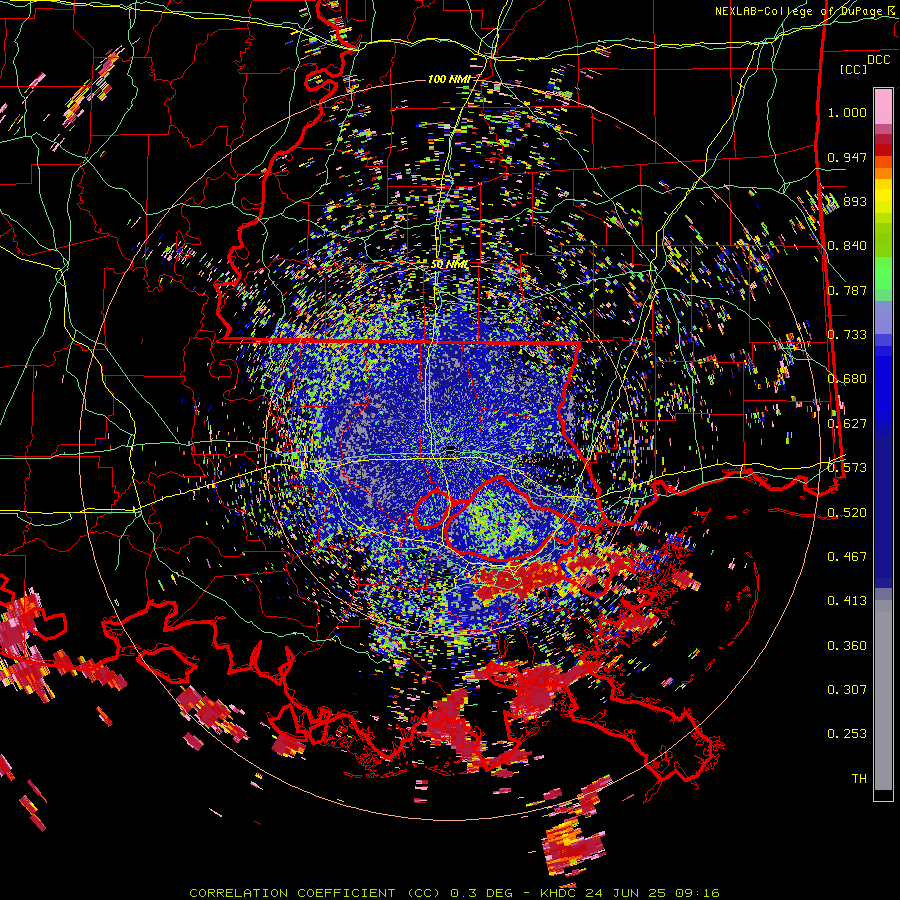Click the 0.520 legend value
This screenshot has width=900, height=900.
click(x=847, y=512)
